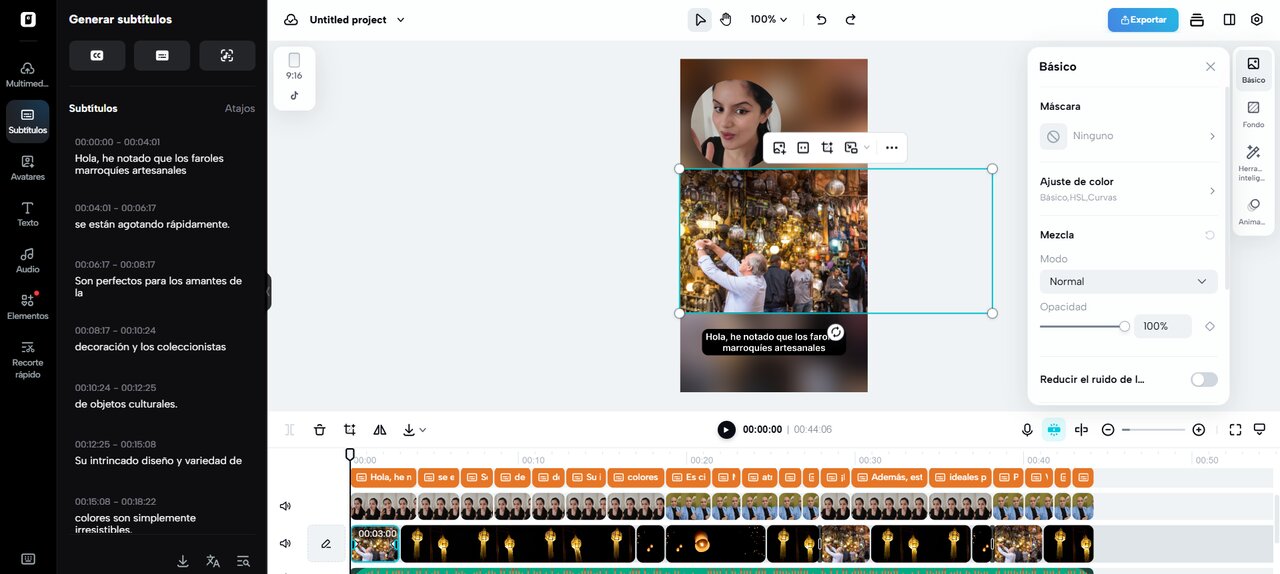Toggle Reducir el ruido switch
The width and height of the screenshot is (1280, 574).
[1204, 380]
